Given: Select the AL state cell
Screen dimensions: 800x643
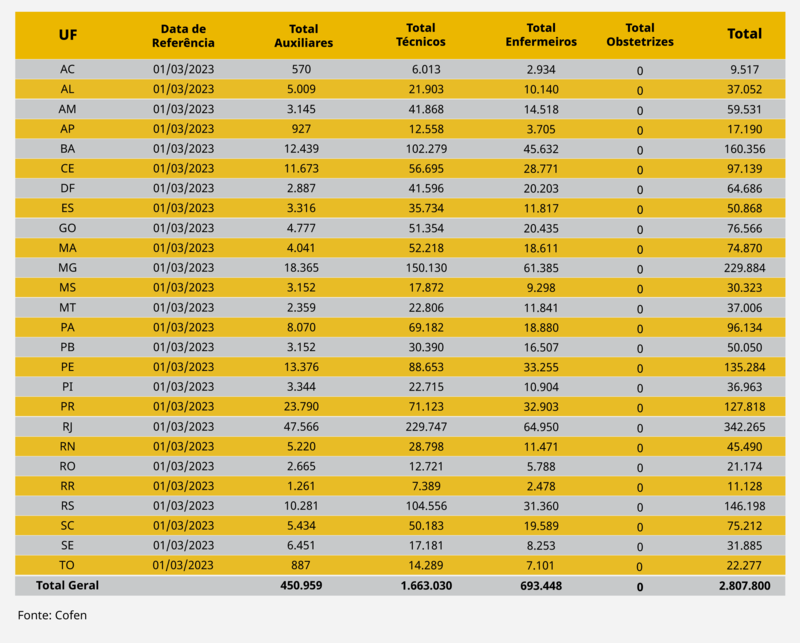Looking at the screenshot, I should (x=67, y=89).
